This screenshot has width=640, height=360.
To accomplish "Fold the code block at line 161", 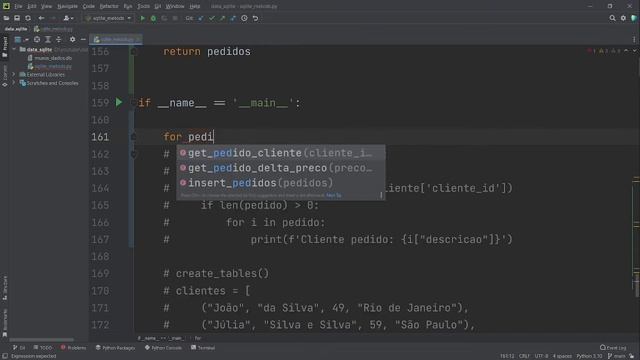I will pos(133,137).
